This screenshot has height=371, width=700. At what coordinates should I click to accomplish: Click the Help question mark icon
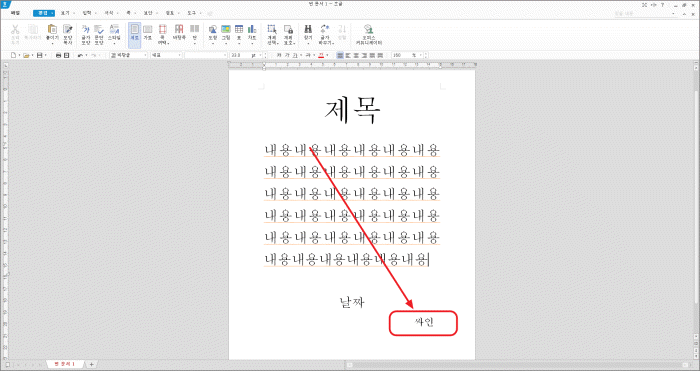pyautogui.click(x=662, y=5)
